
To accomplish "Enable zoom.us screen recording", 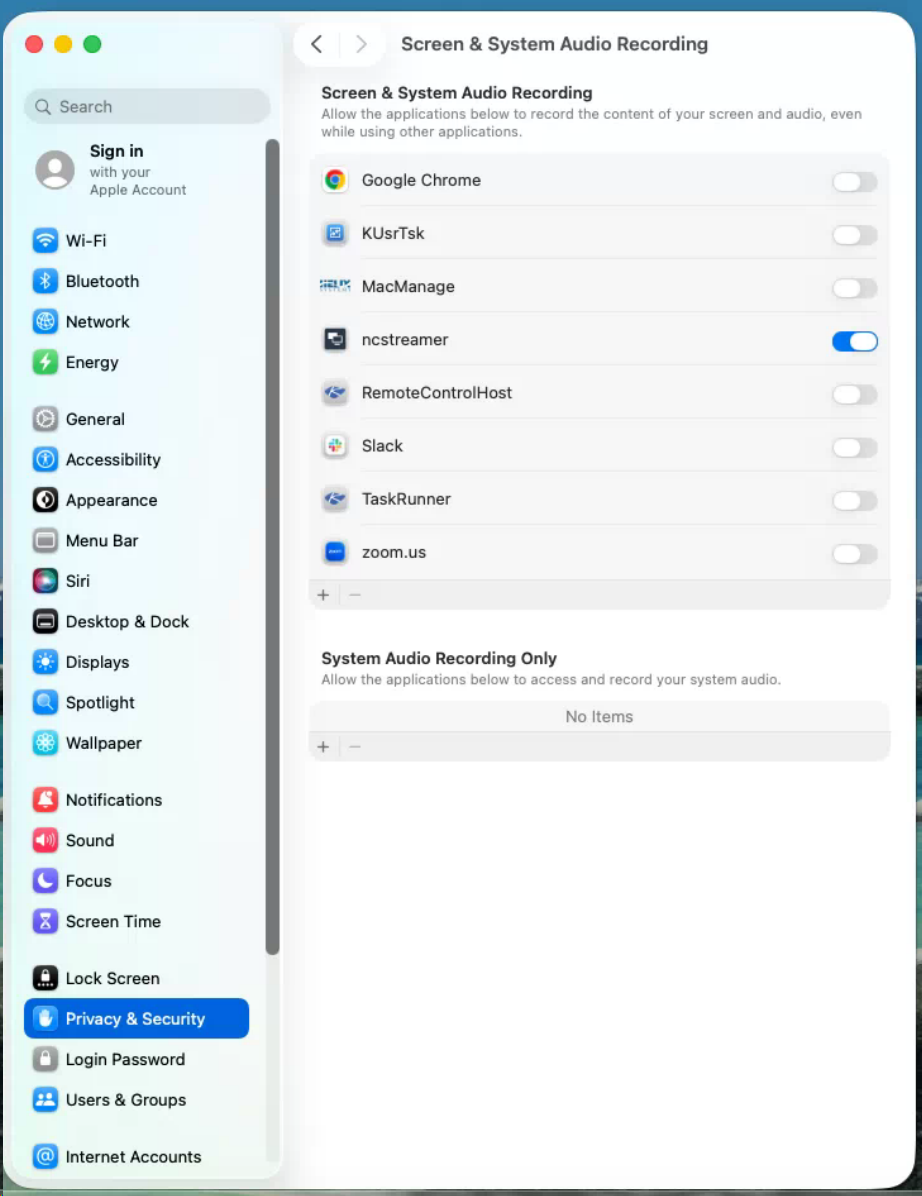I will [x=854, y=554].
